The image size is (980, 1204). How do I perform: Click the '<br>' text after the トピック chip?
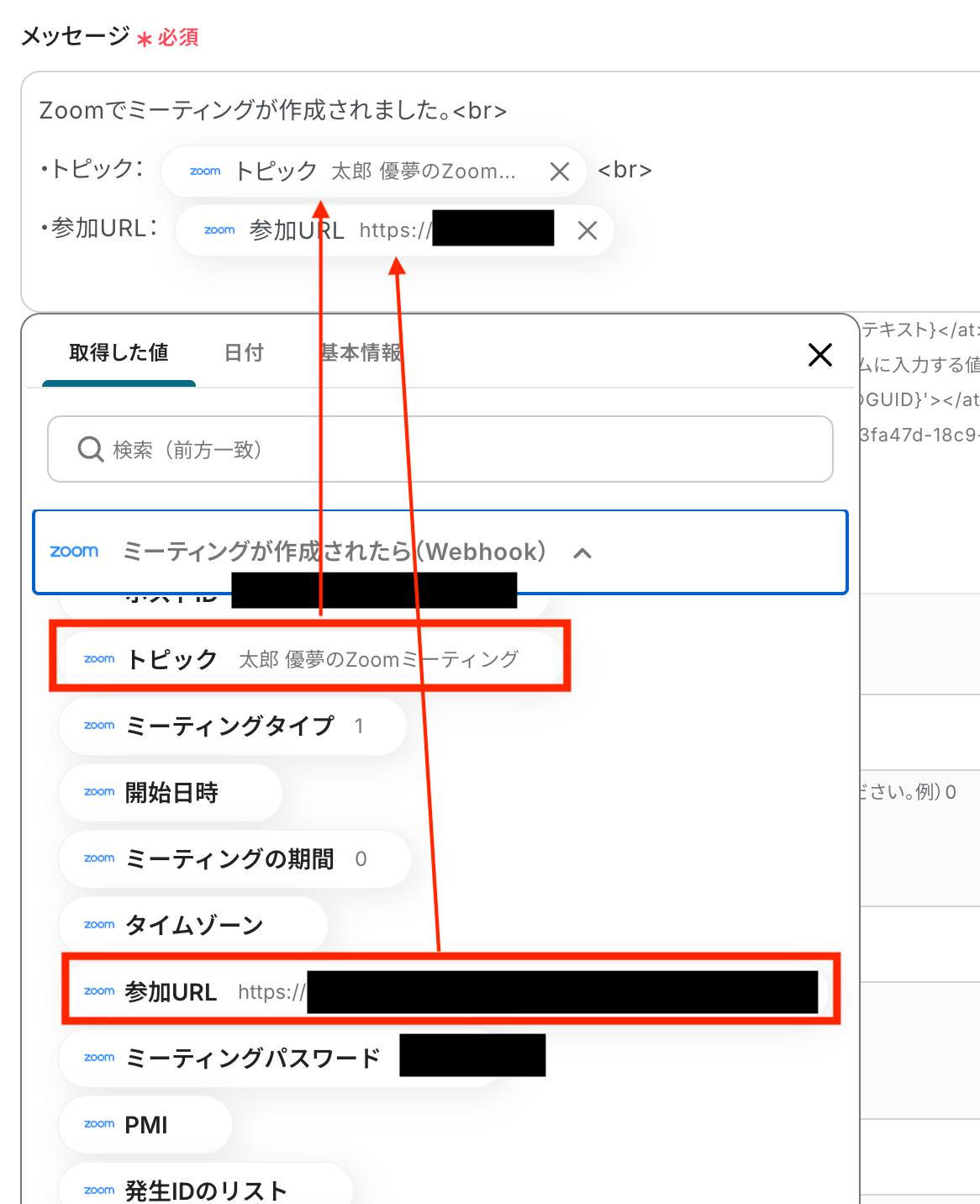tap(624, 170)
